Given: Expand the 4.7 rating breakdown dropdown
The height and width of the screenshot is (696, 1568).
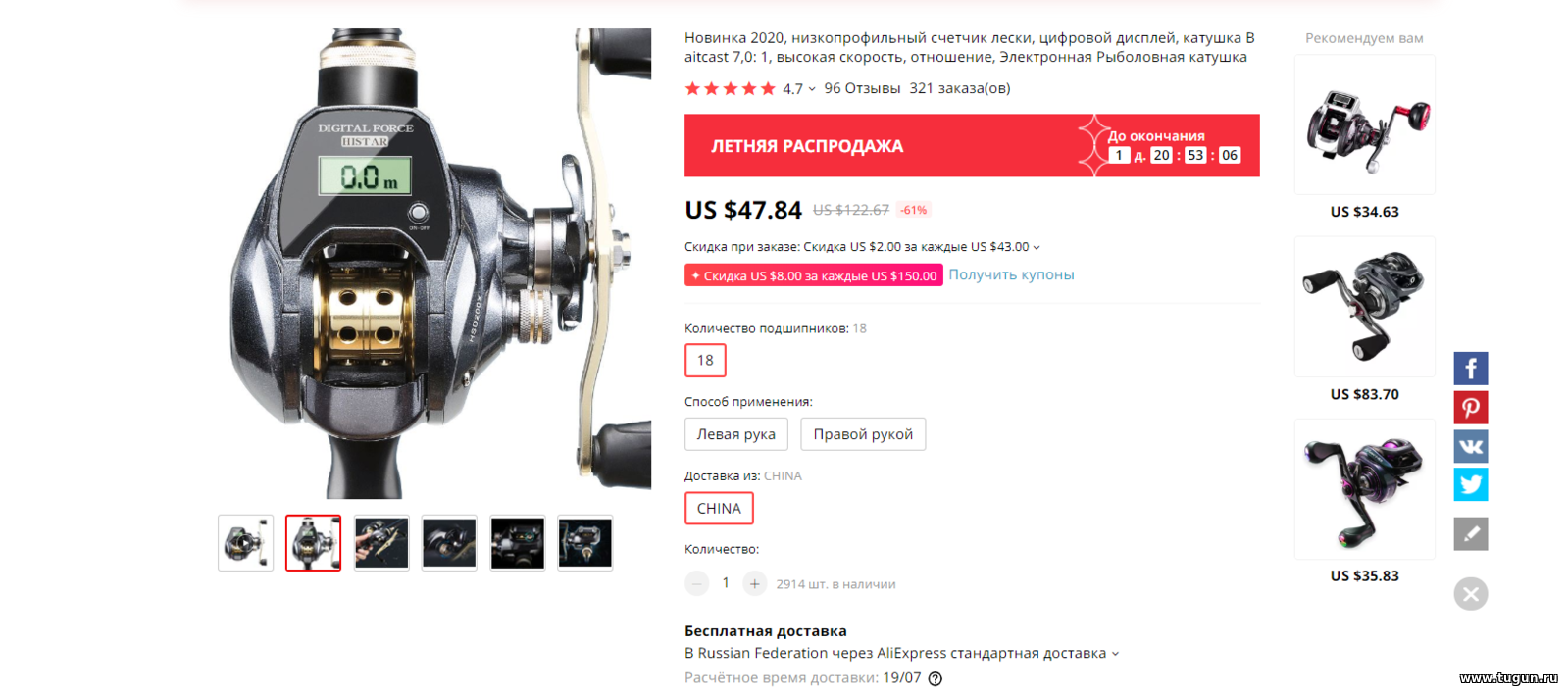Looking at the screenshot, I should coord(812,89).
